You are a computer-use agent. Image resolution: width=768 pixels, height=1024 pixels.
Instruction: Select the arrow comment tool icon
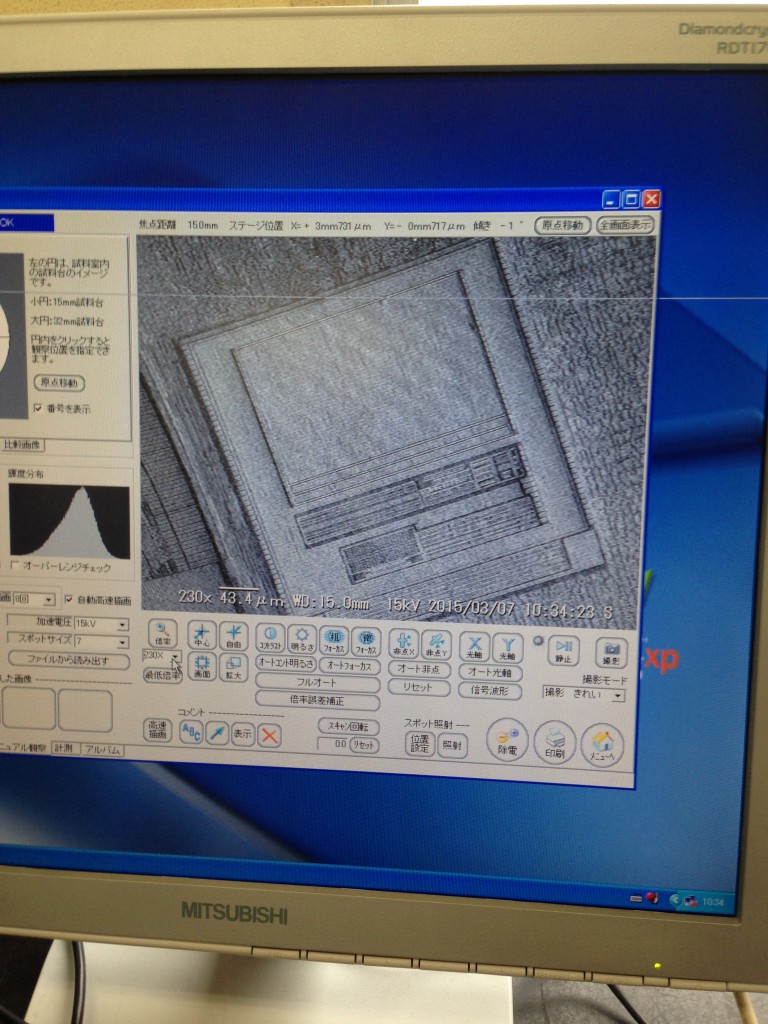pos(217,733)
